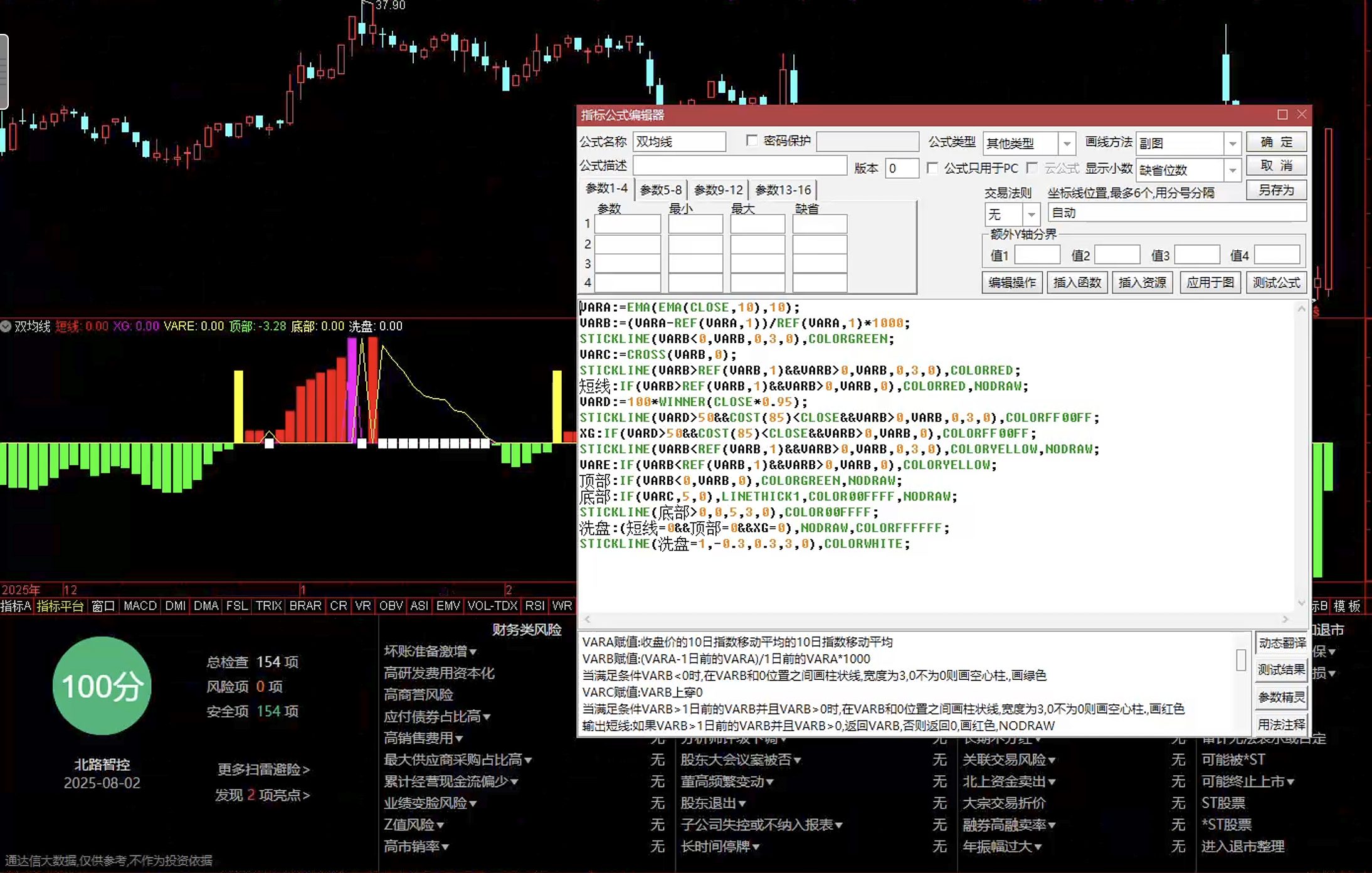The height and width of the screenshot is (873, 1372).
Task: Click the 取消 button in formula editor
Action: 1276,166
